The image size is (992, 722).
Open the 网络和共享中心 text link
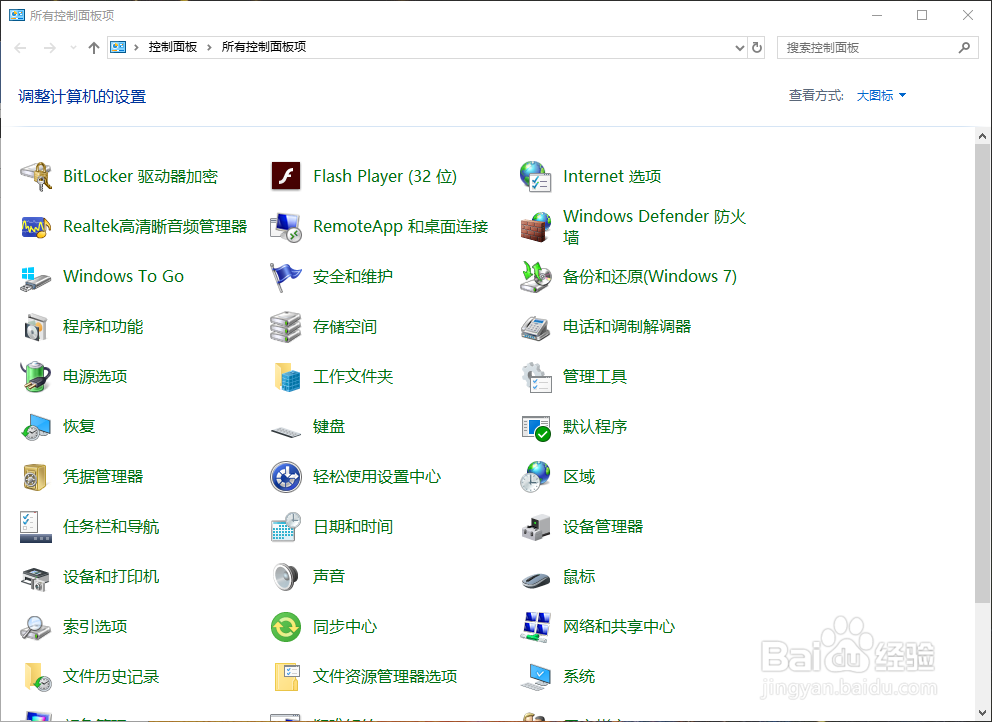619,626
